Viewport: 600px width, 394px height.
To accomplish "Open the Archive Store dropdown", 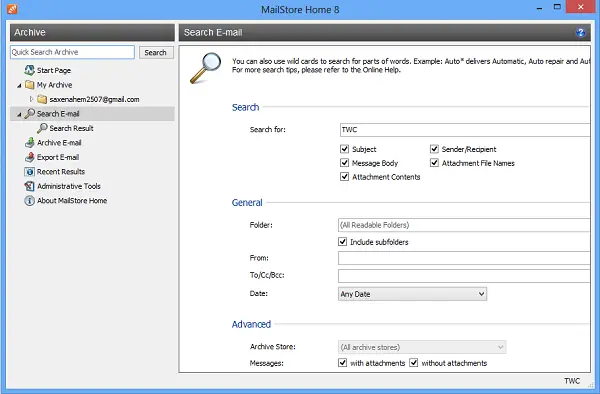I will tap(422, 347).
